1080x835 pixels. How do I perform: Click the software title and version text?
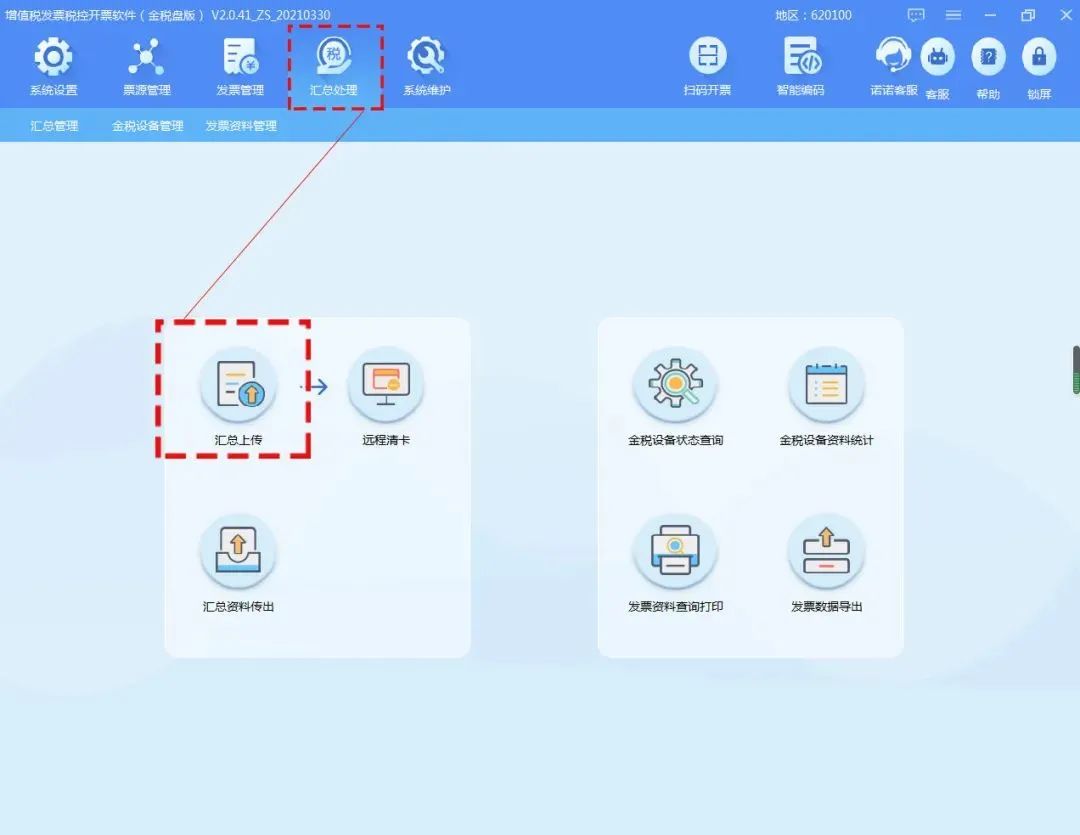(x=167, y=15)
